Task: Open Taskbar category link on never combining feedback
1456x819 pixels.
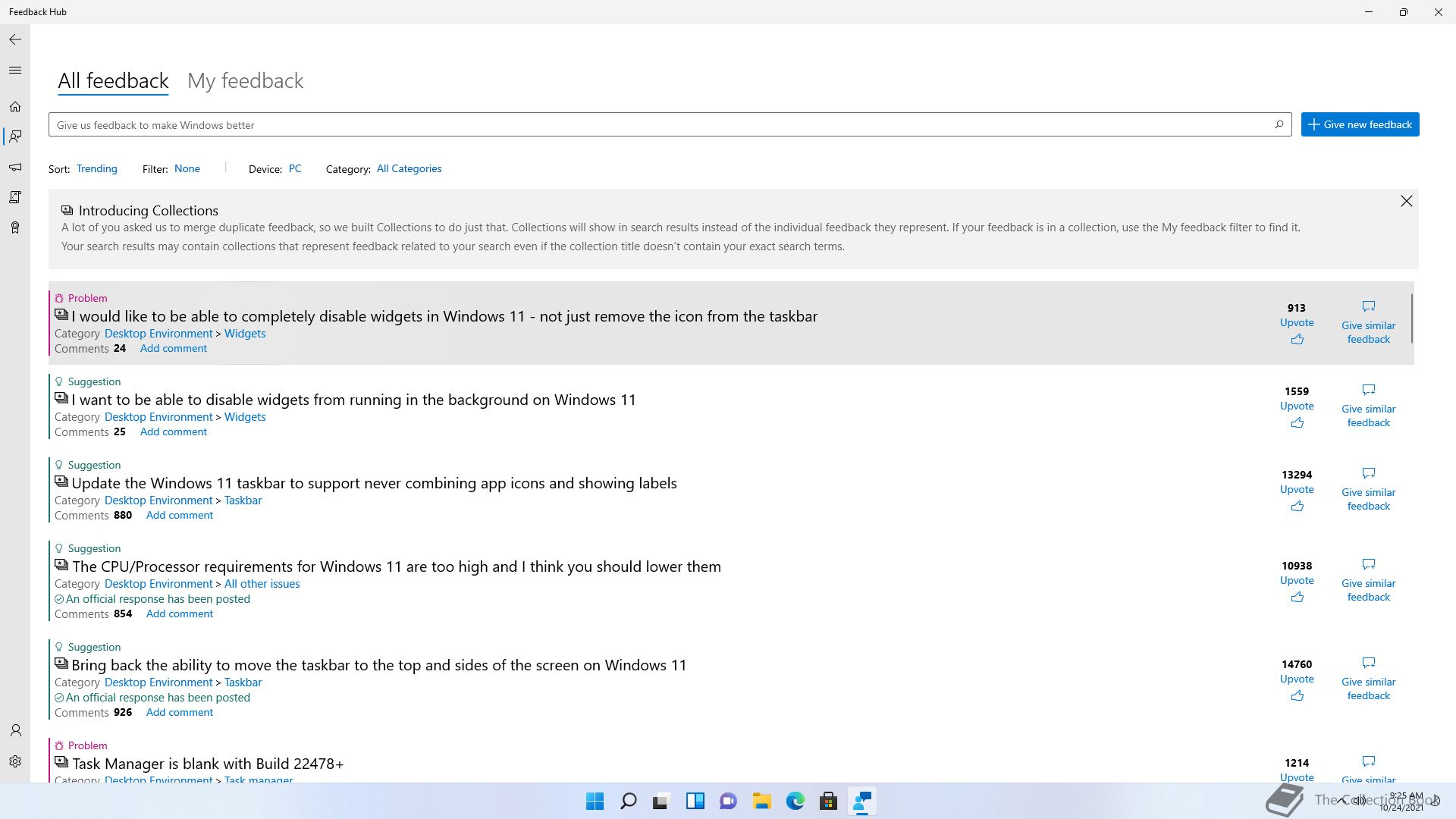Action: click(243, 500)
